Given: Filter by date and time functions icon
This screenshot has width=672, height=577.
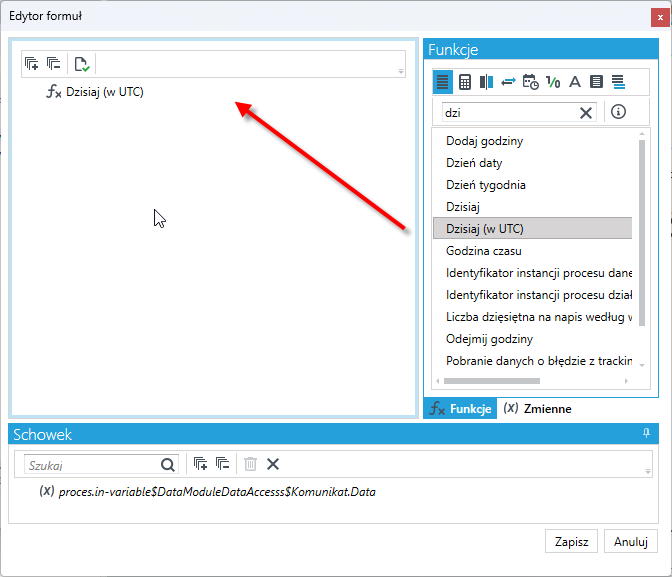Looking at the screenshot, I should (531, 81).
